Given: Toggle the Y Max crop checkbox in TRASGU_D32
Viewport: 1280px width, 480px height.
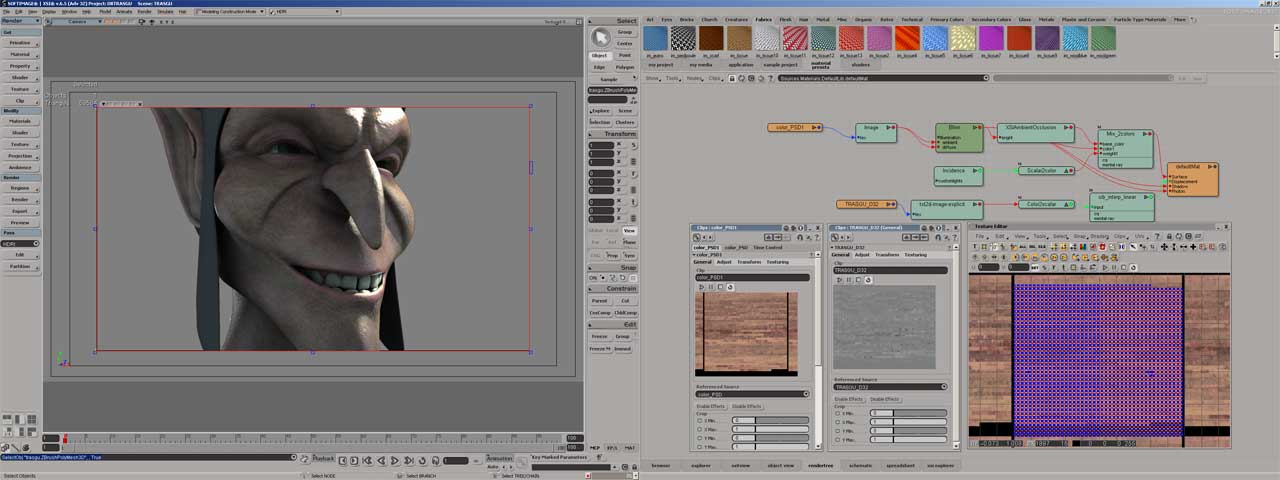Looking at the screenshot, I should 838,440.
